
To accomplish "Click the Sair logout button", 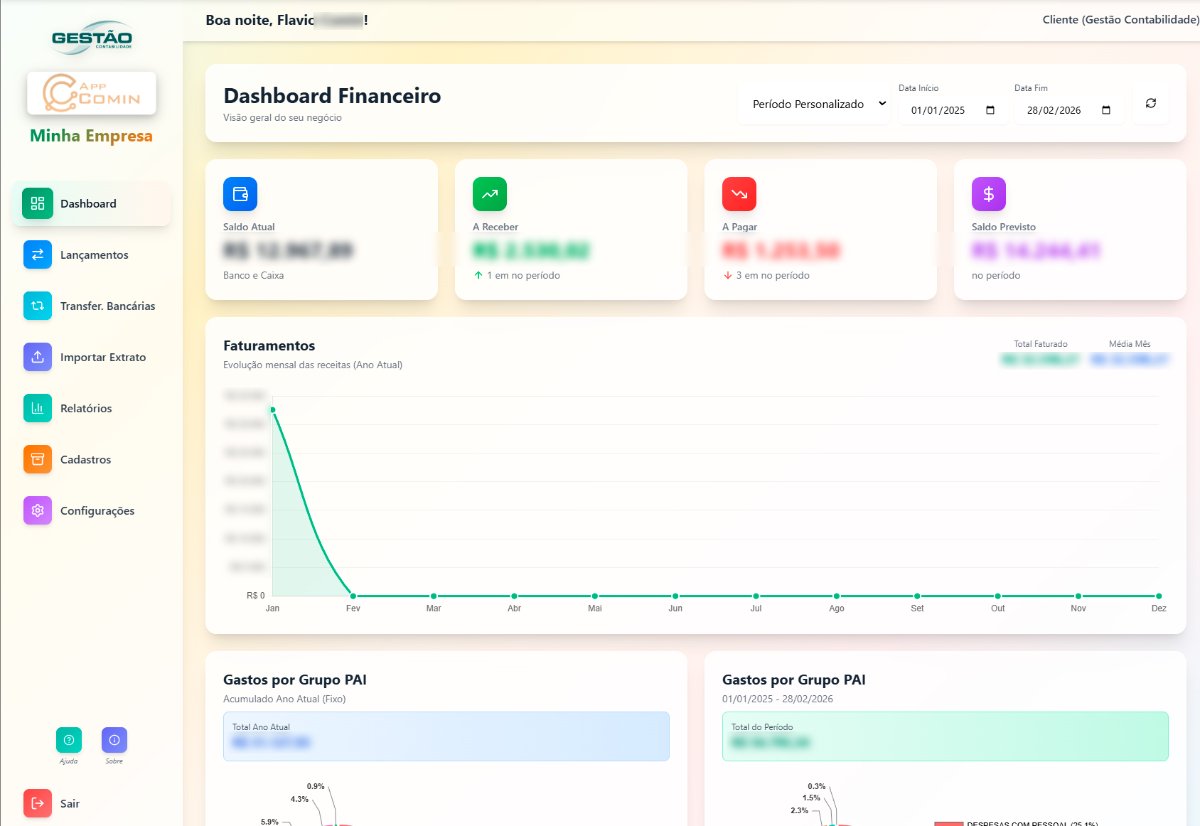I will 38,803.
